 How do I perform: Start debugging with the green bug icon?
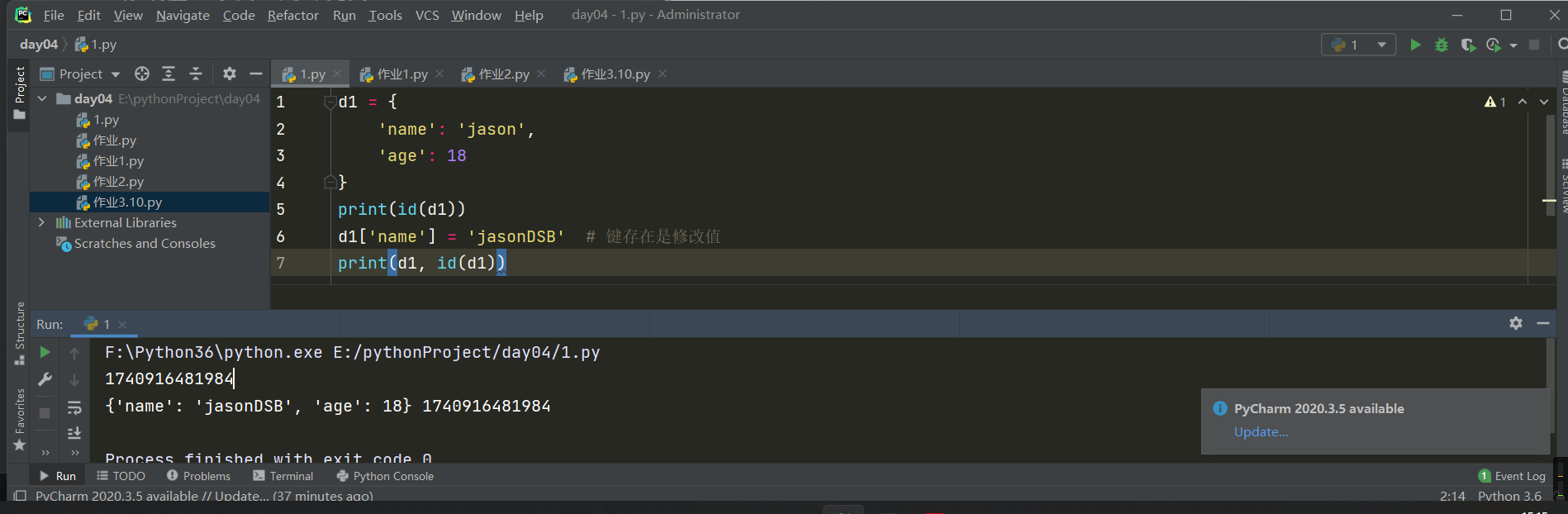pyautogui.click(x=1442, y=45)
